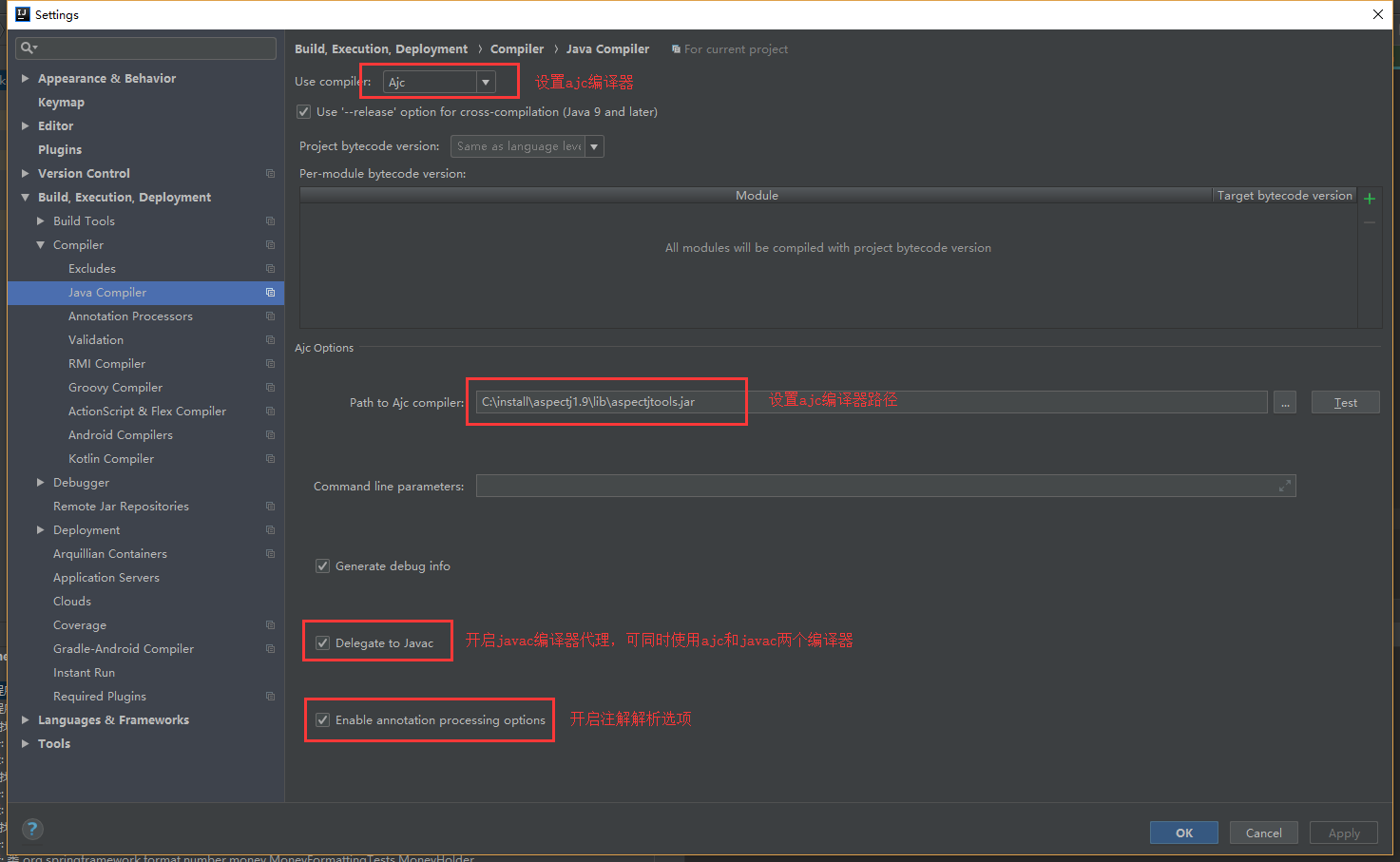Open Gradle-Android Compiler settings
The image size is (1400, 862).
pos(124,649)
